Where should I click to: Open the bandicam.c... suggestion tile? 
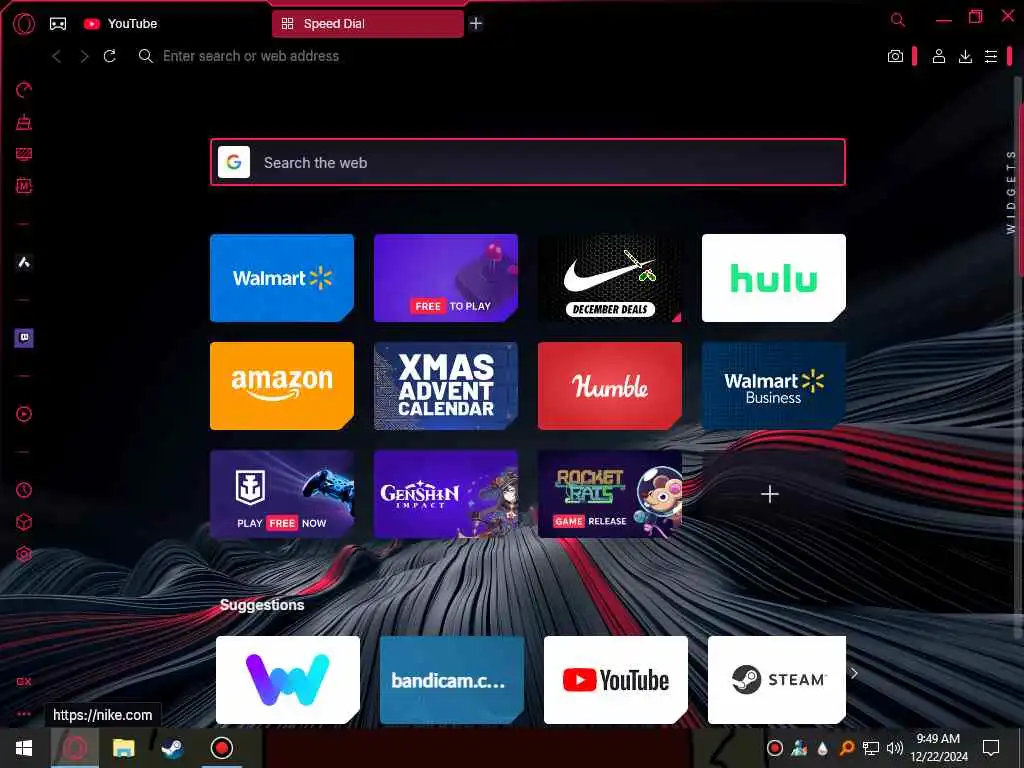452,680
